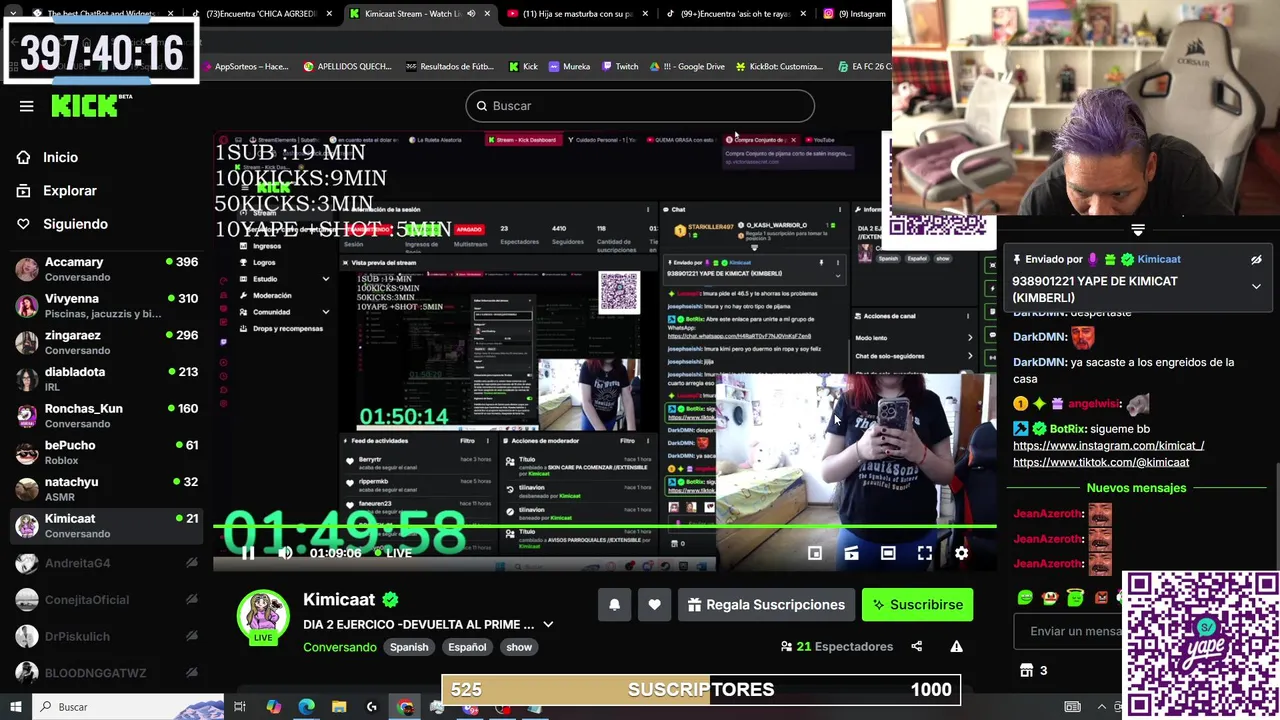This screenshot has height=720, width=1280.
Task: Report stream with warning triangle icon
Action: click(x=956, y=647)
